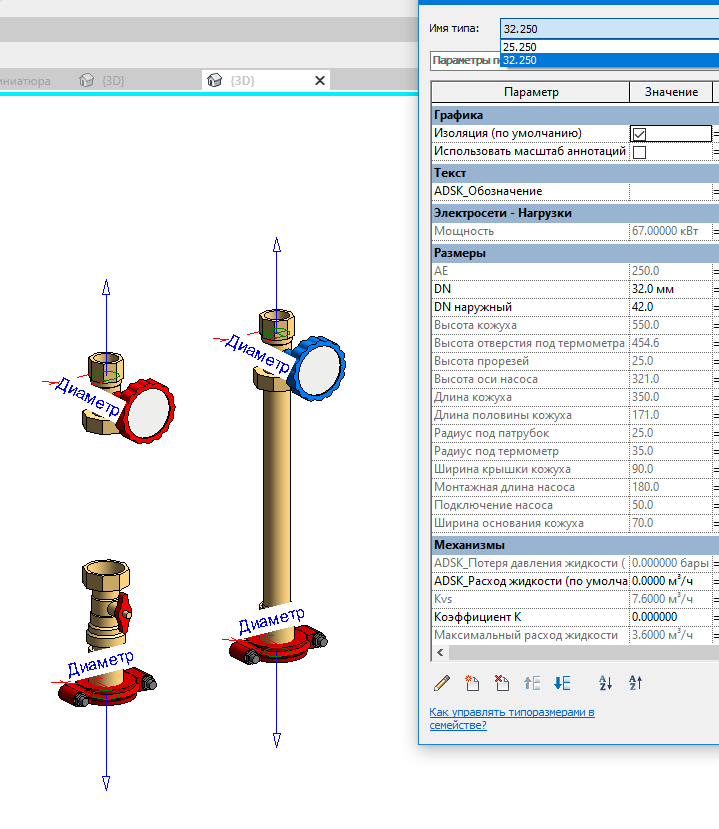This screenshot has width=719, height=829.
Task: Click the DN наружный value field 42.0
Action: coord(669,307)
